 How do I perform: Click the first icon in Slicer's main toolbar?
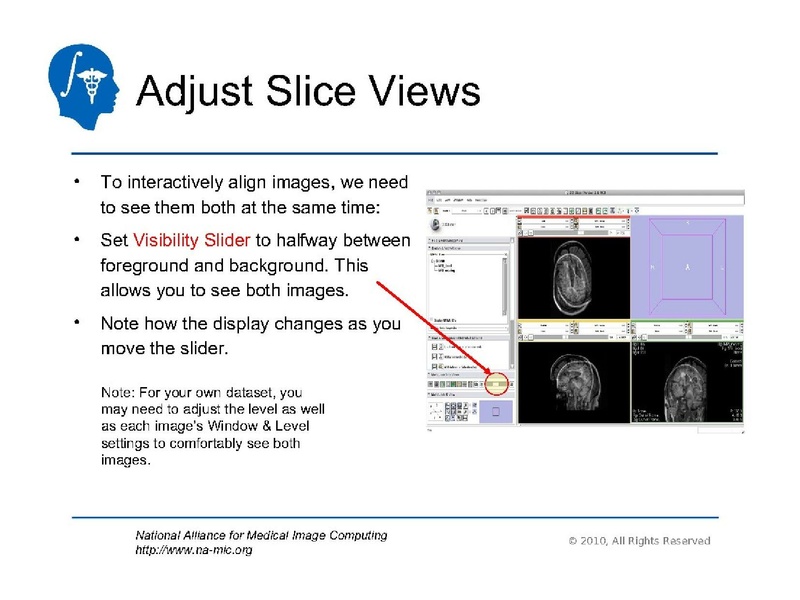(x=431, y=212)
